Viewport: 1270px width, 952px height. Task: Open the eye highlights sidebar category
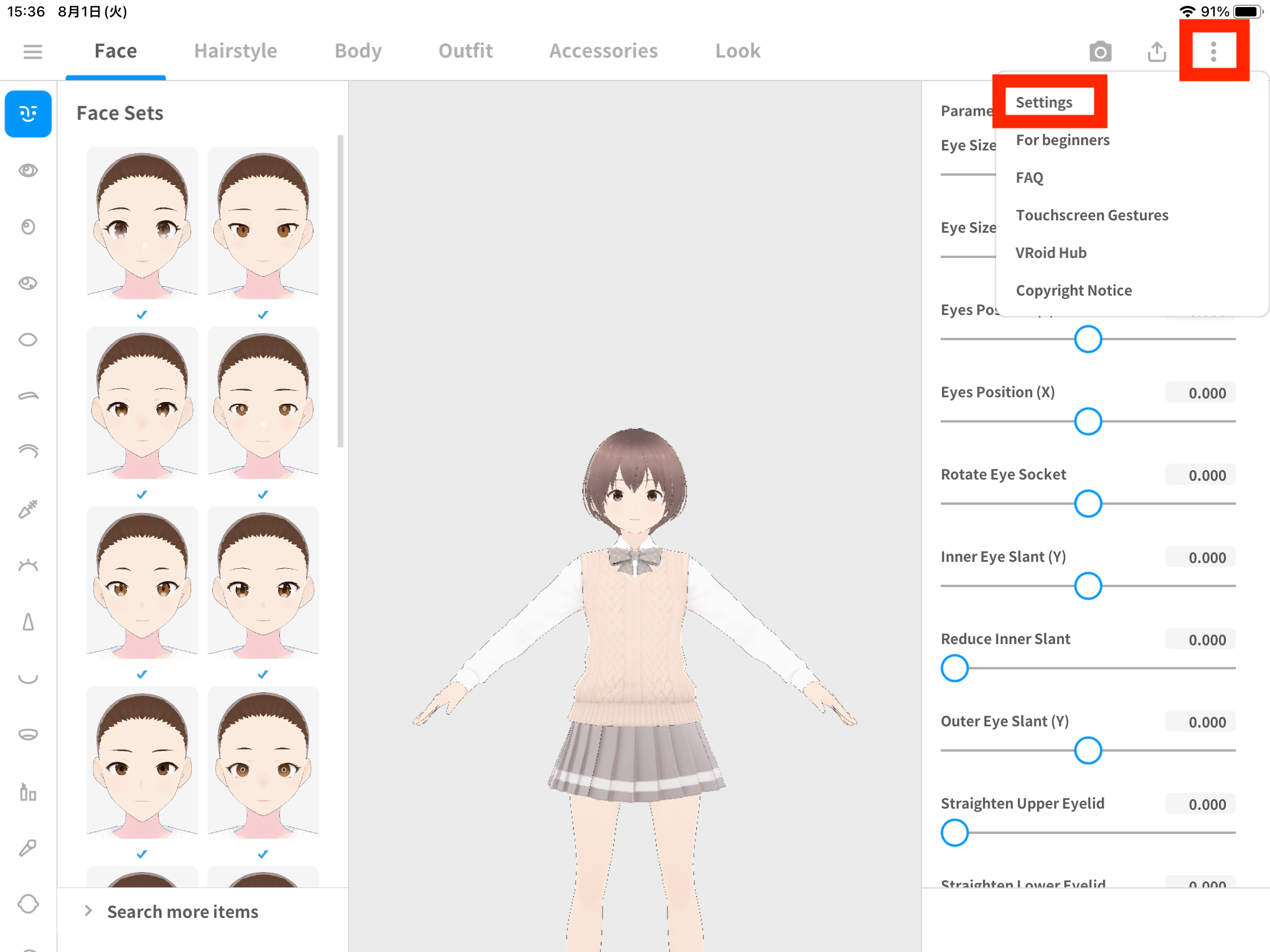[x=28, y=283]
